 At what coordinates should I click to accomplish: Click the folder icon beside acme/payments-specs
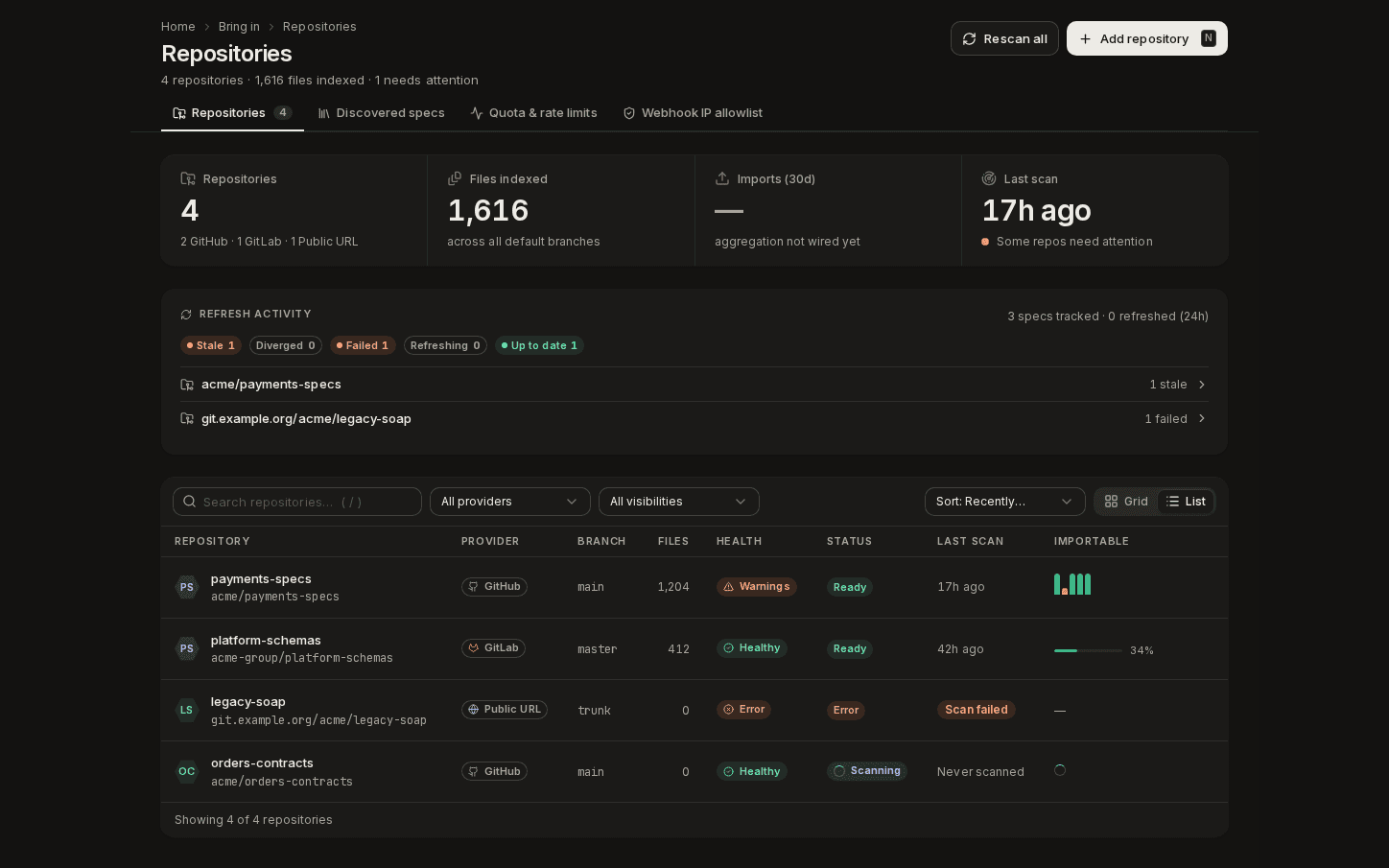[187, 385]
